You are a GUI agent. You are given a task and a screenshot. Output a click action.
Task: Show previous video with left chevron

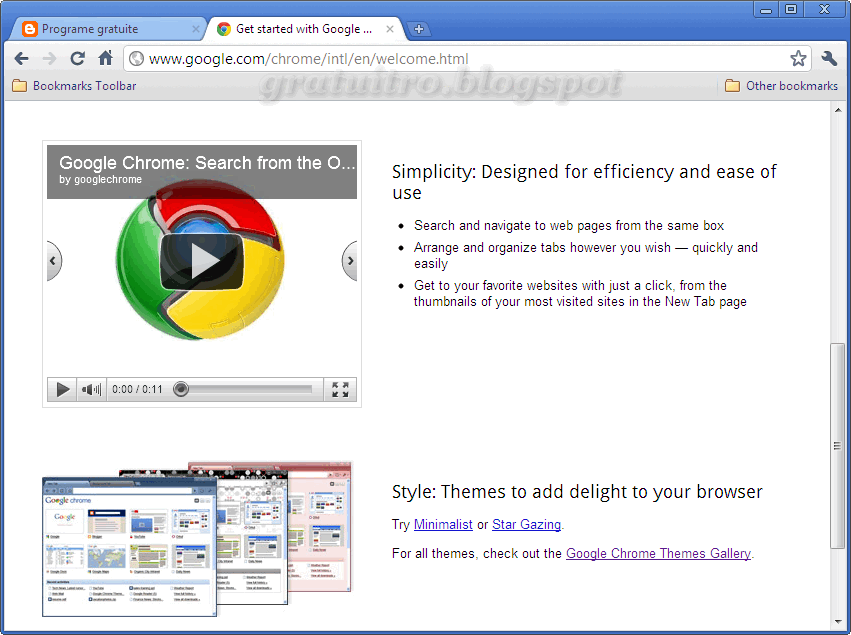[x=54, y=261]
